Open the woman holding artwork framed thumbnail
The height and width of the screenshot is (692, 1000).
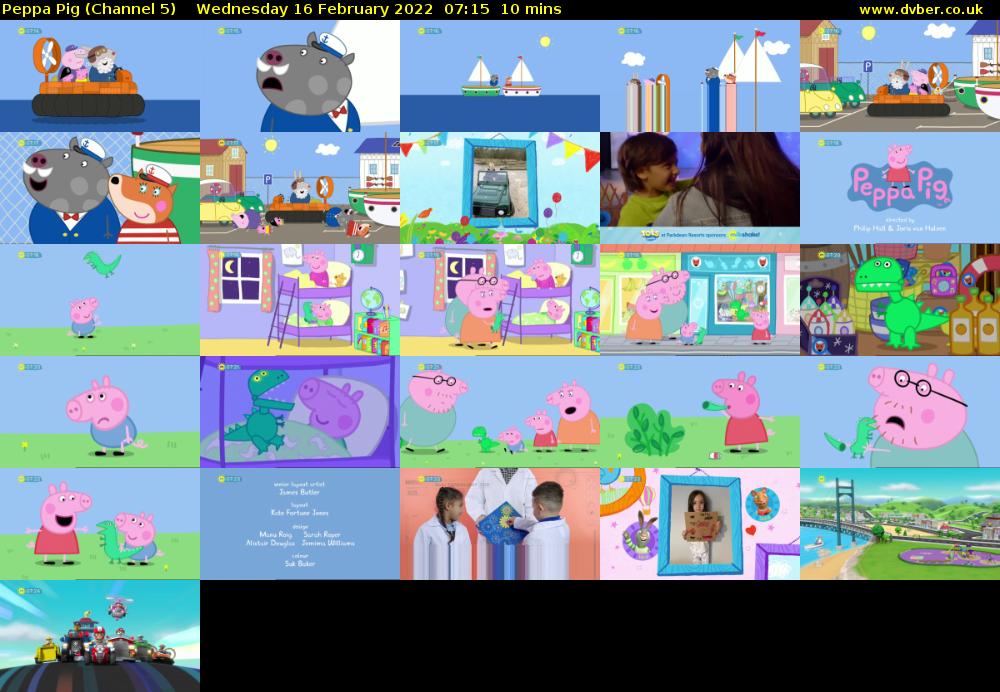(700, 523)
